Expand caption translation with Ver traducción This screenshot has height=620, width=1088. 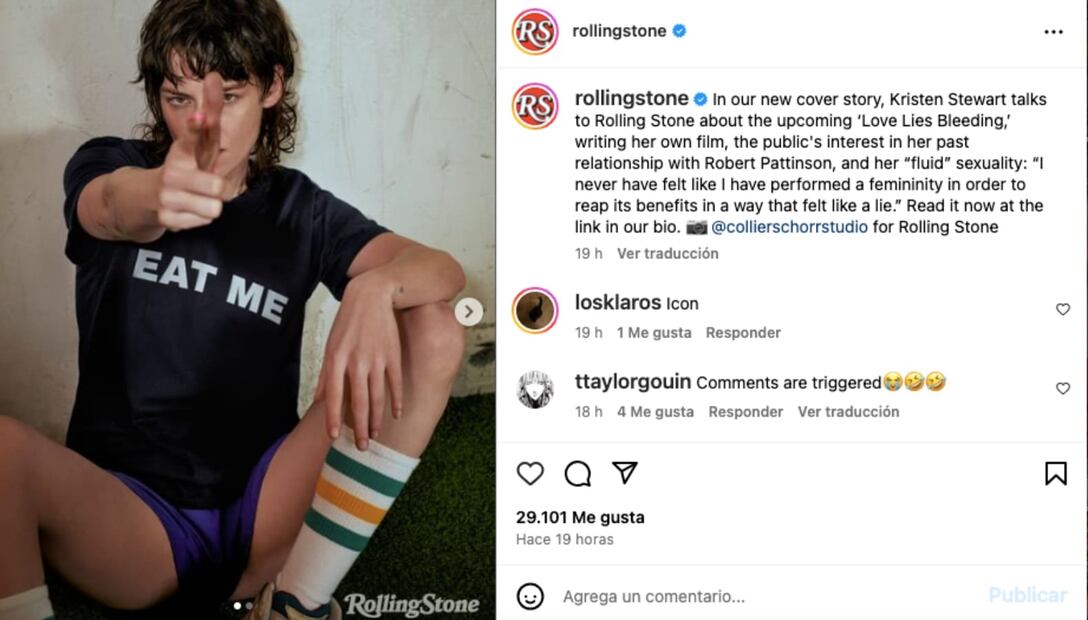tap(667, 253)
